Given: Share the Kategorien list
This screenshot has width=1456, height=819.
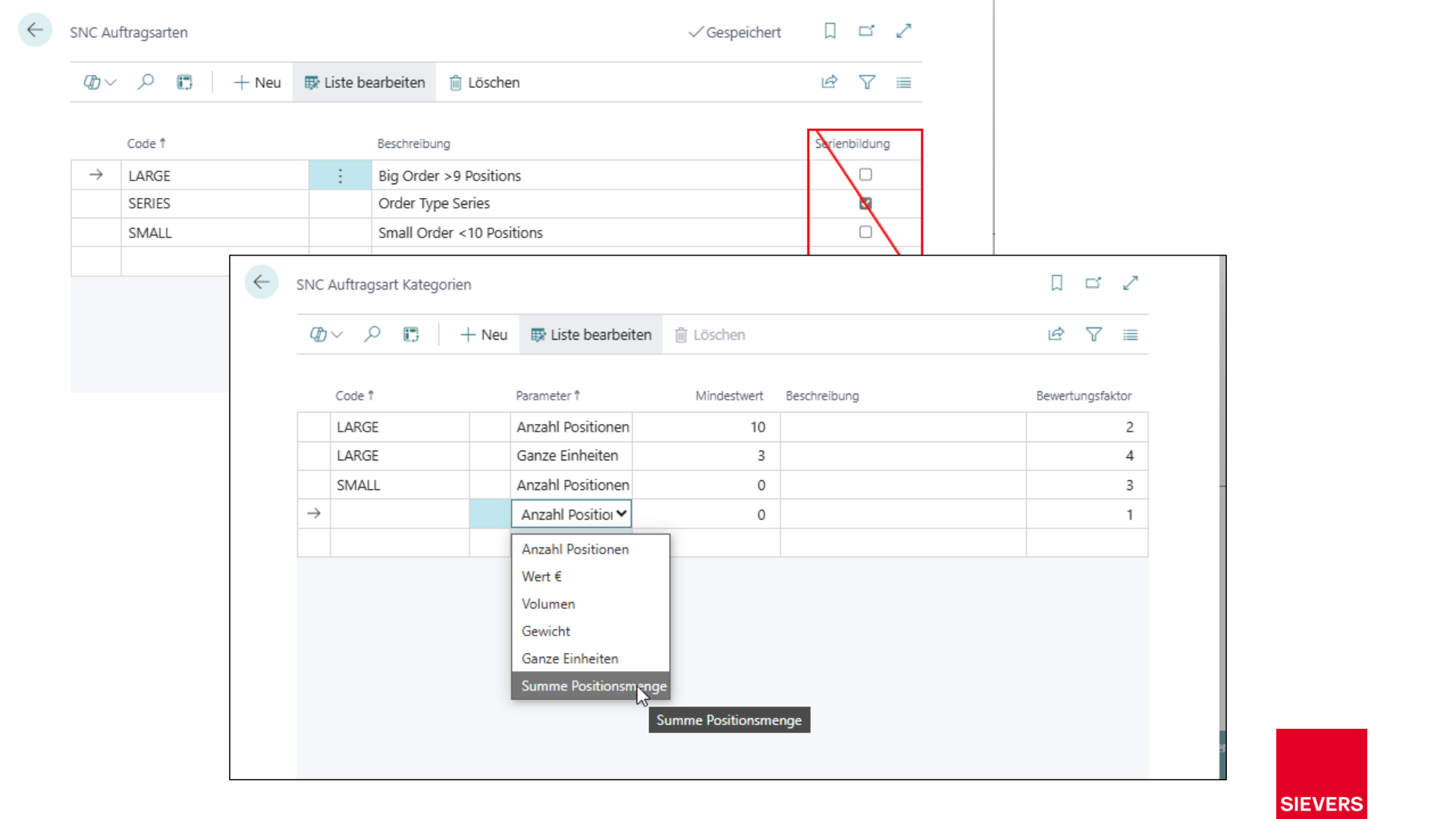Looking at the screenshot, I should coord(1056,334).
